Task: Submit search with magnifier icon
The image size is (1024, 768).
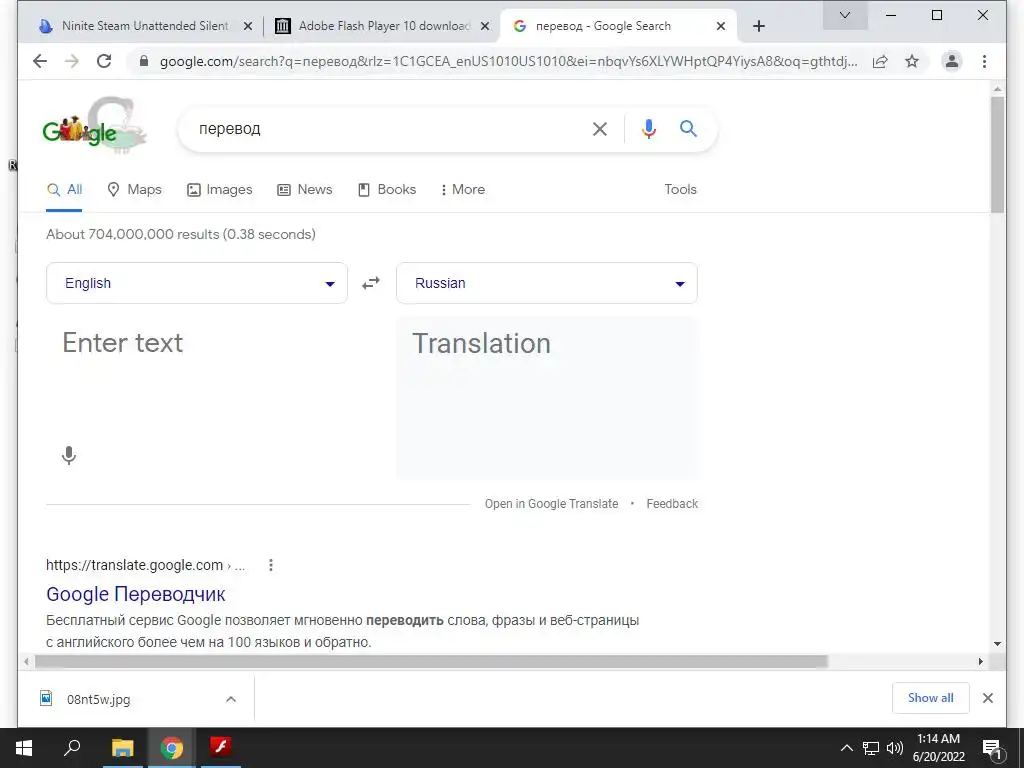Action: pyautogui.click(x=688, y=129)
